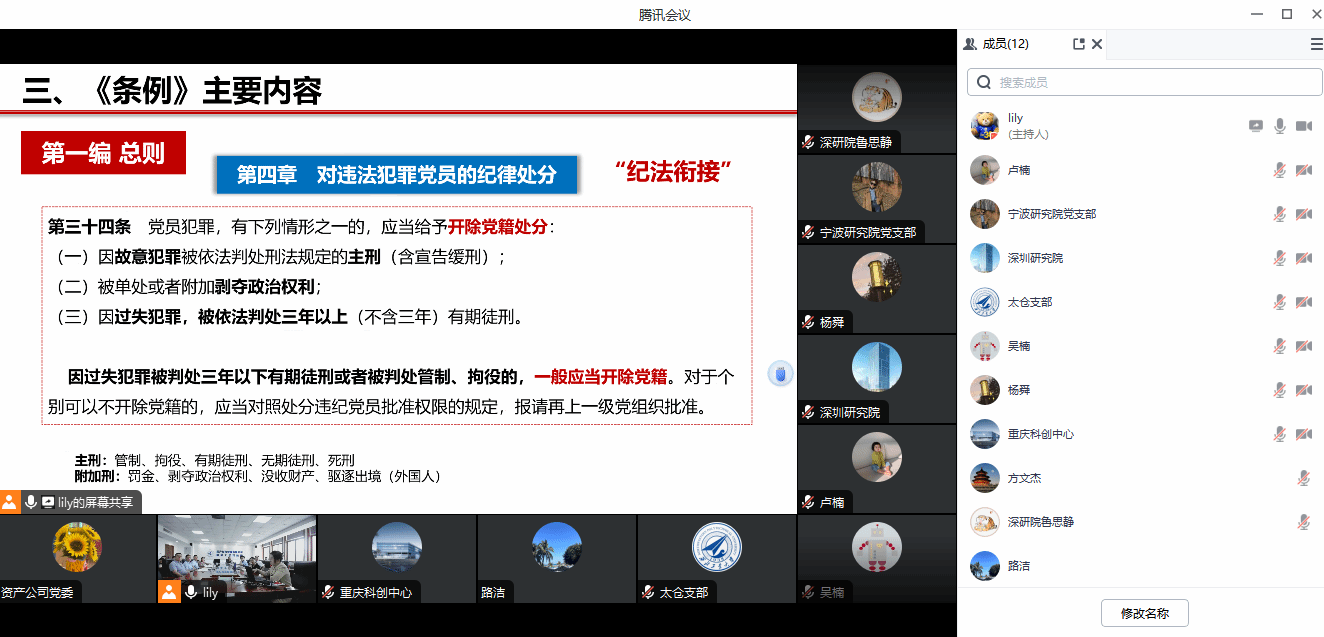The image size is (1324, 637).
Task: Select the 路洁 video tile
Action: click(x=557, y=558)
